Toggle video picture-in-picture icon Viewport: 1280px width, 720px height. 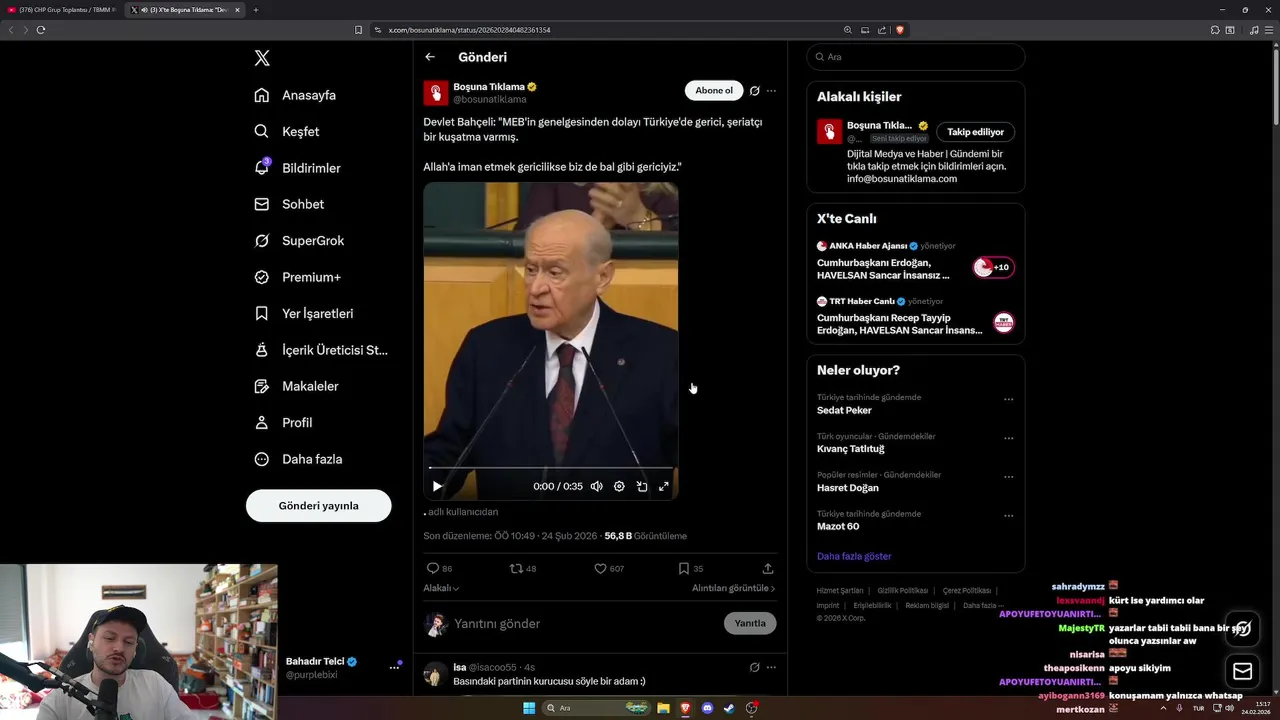(642, 486)
